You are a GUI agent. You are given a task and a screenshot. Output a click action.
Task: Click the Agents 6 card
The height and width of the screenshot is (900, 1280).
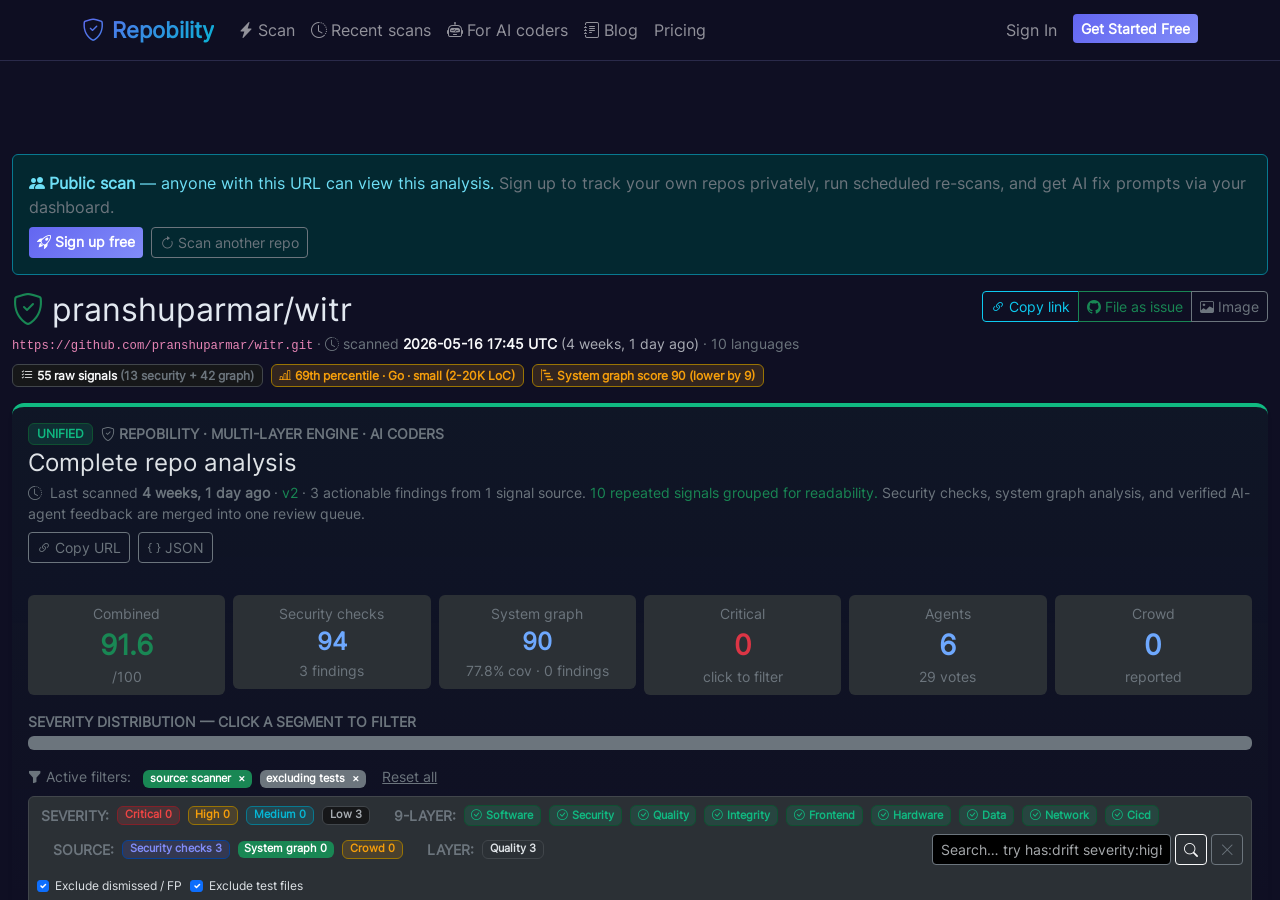pos(948,645)
